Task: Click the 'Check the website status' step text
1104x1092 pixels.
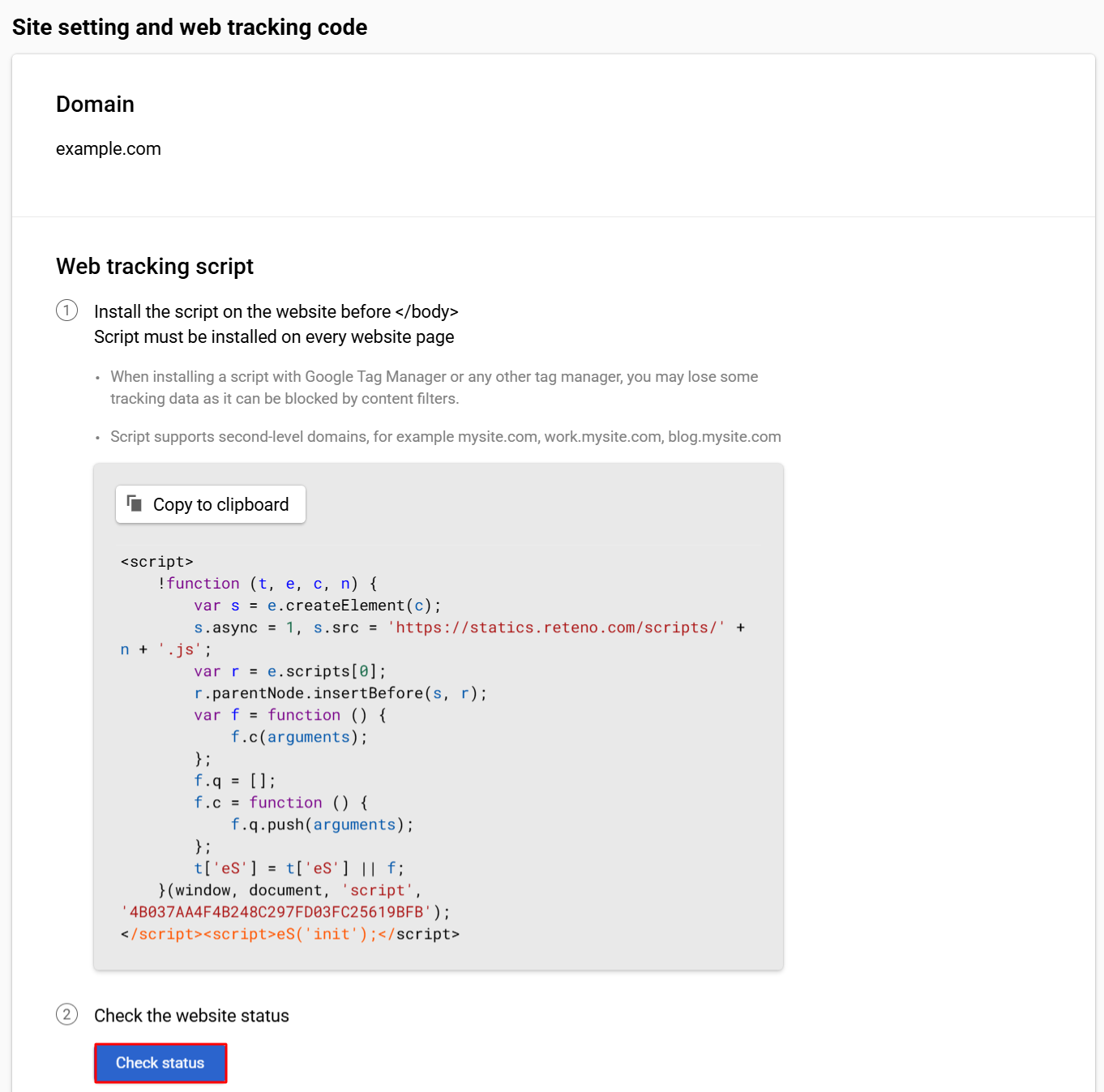Action: [191, 1016]
